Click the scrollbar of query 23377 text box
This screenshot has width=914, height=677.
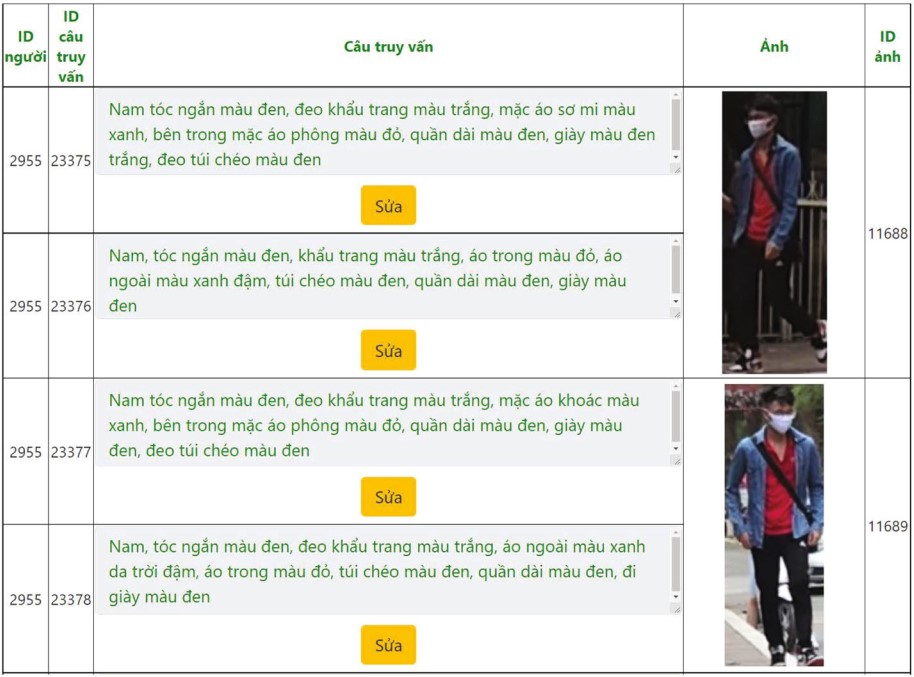(x=676, y=416)
